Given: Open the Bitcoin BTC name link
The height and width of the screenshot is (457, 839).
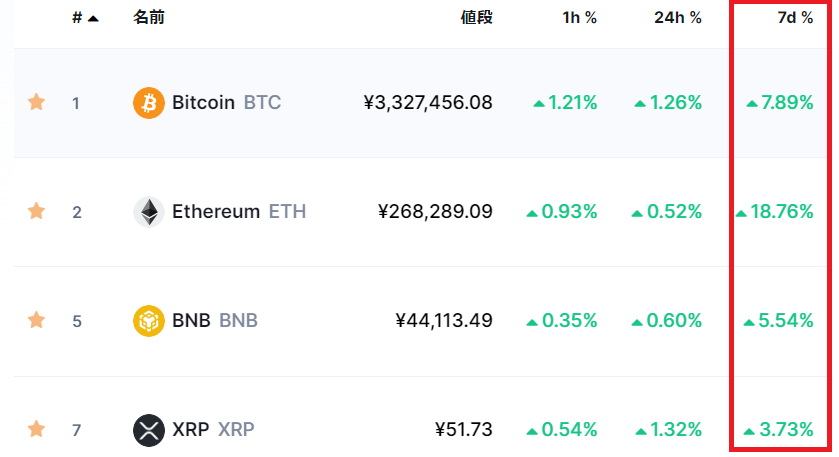Looking at the screenshot, I should (x=226, y=103).
